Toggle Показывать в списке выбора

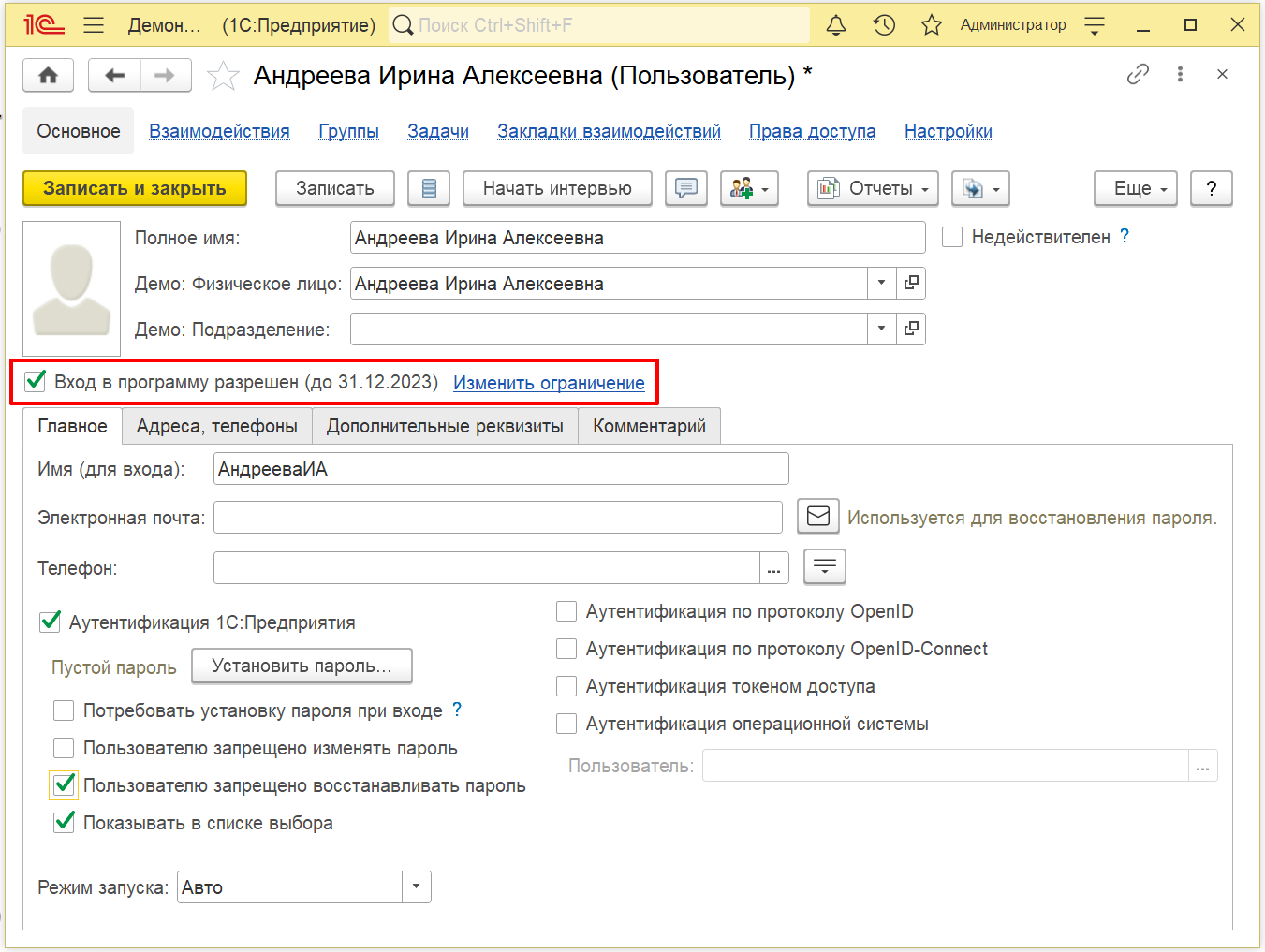click(64, 822)
